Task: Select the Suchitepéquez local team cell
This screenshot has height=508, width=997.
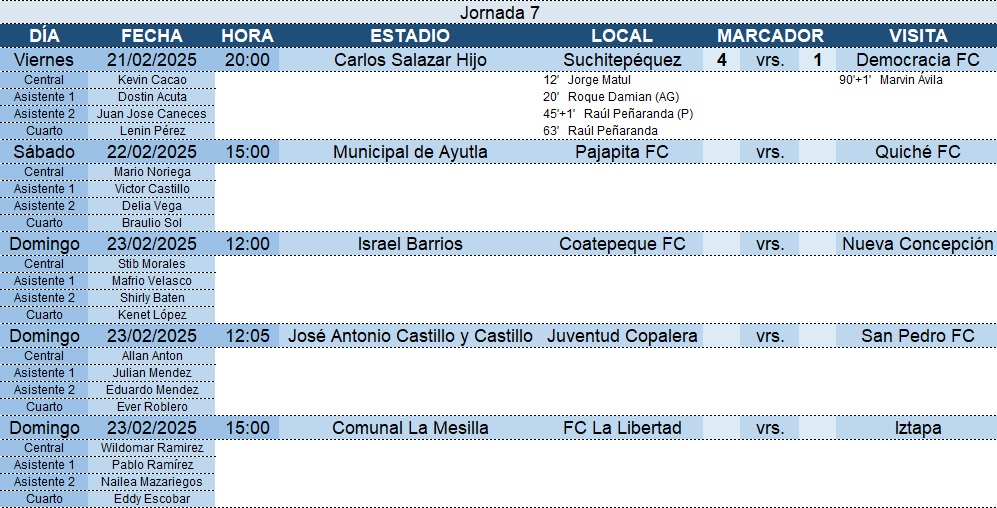Action: click(x=622, y=60)
